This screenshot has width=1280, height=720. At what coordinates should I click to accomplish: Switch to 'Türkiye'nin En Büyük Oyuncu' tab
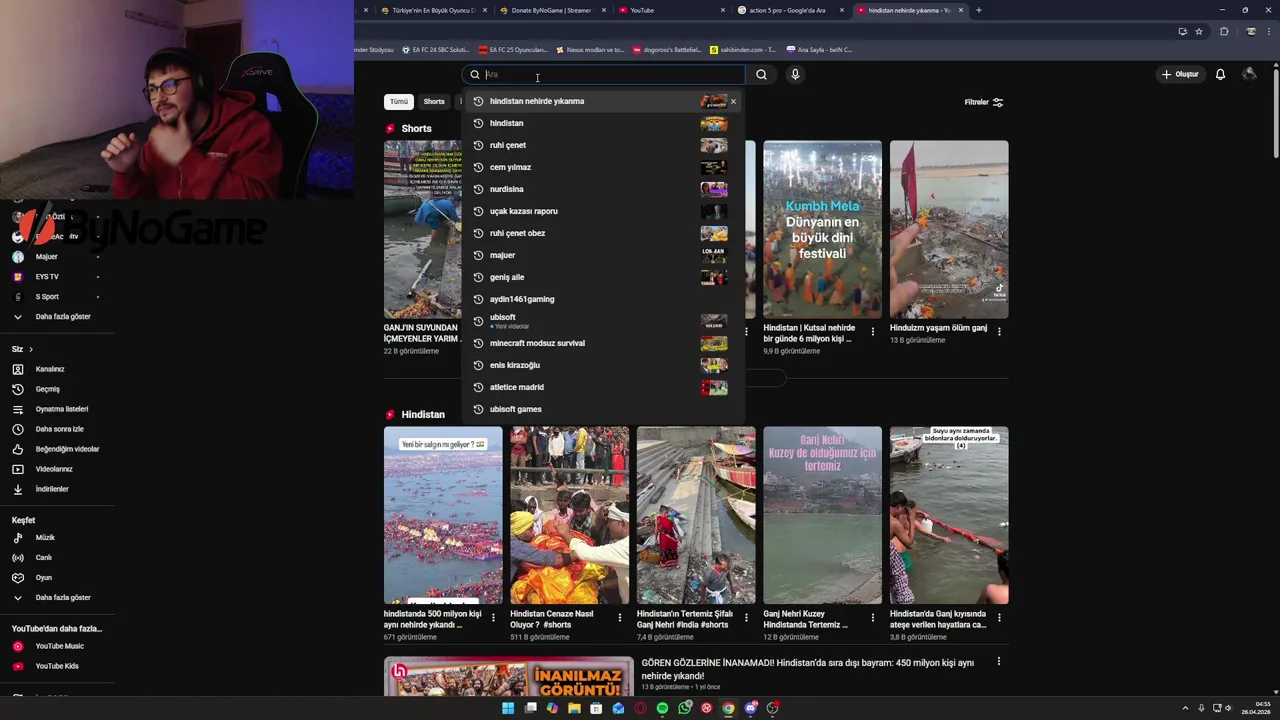pyautogui.click(x=432, y=10)
